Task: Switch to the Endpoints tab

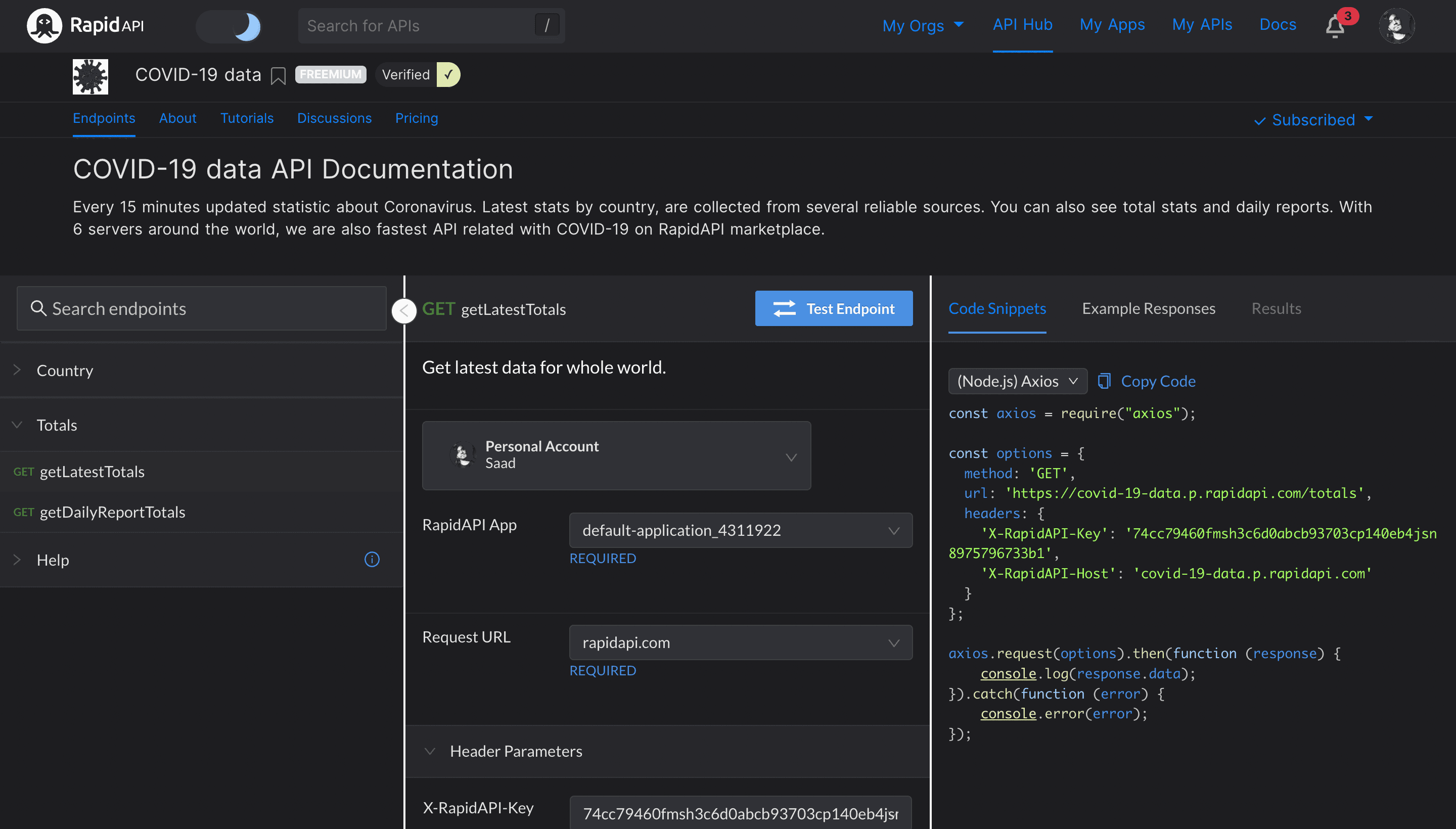Action: [x=104, y=118]
